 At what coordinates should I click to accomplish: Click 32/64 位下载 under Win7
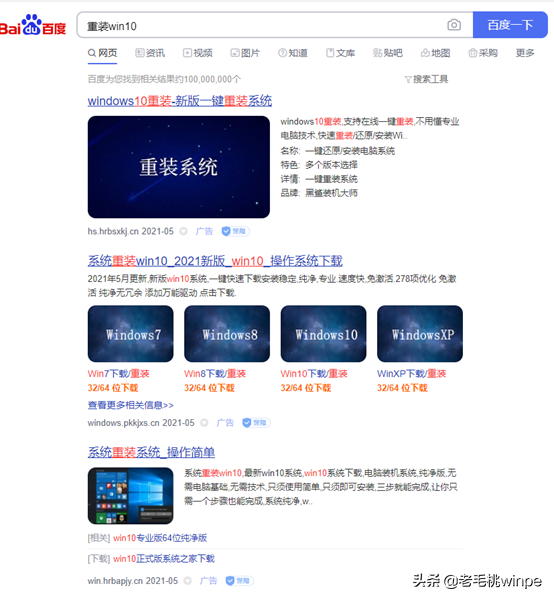coord(113,388)
